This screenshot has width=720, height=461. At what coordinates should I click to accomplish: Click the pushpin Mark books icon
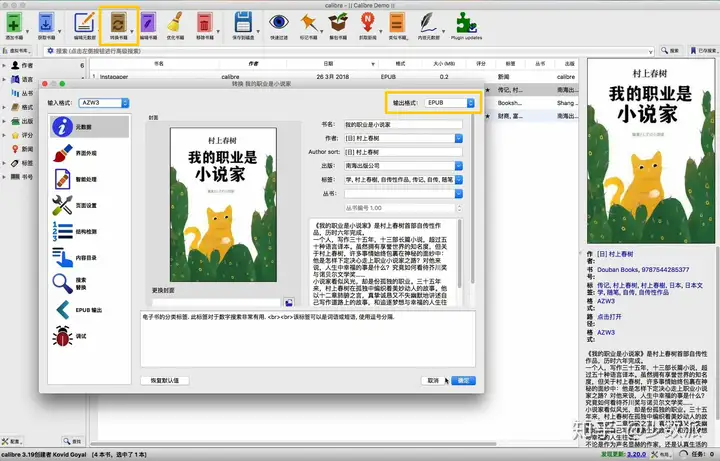pos(309,22)
